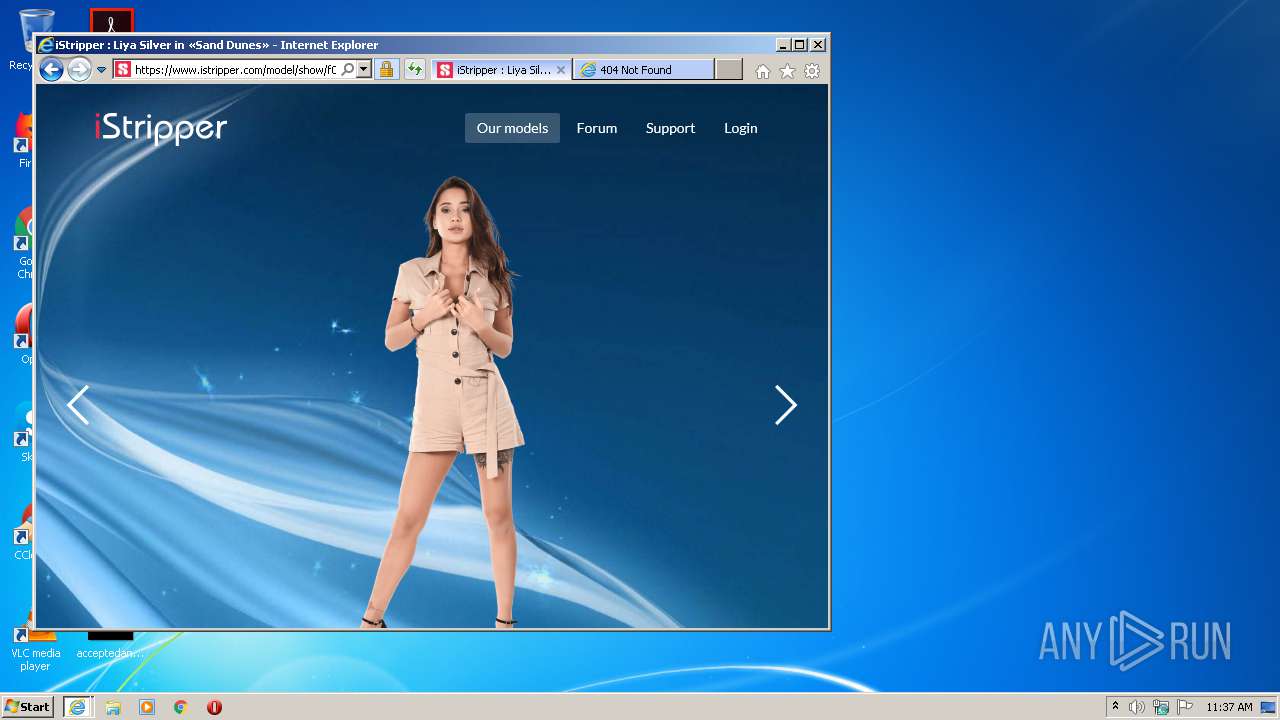1280x720 pixels.
Task: Click the search magnifier in address bar
Action: 348,70
